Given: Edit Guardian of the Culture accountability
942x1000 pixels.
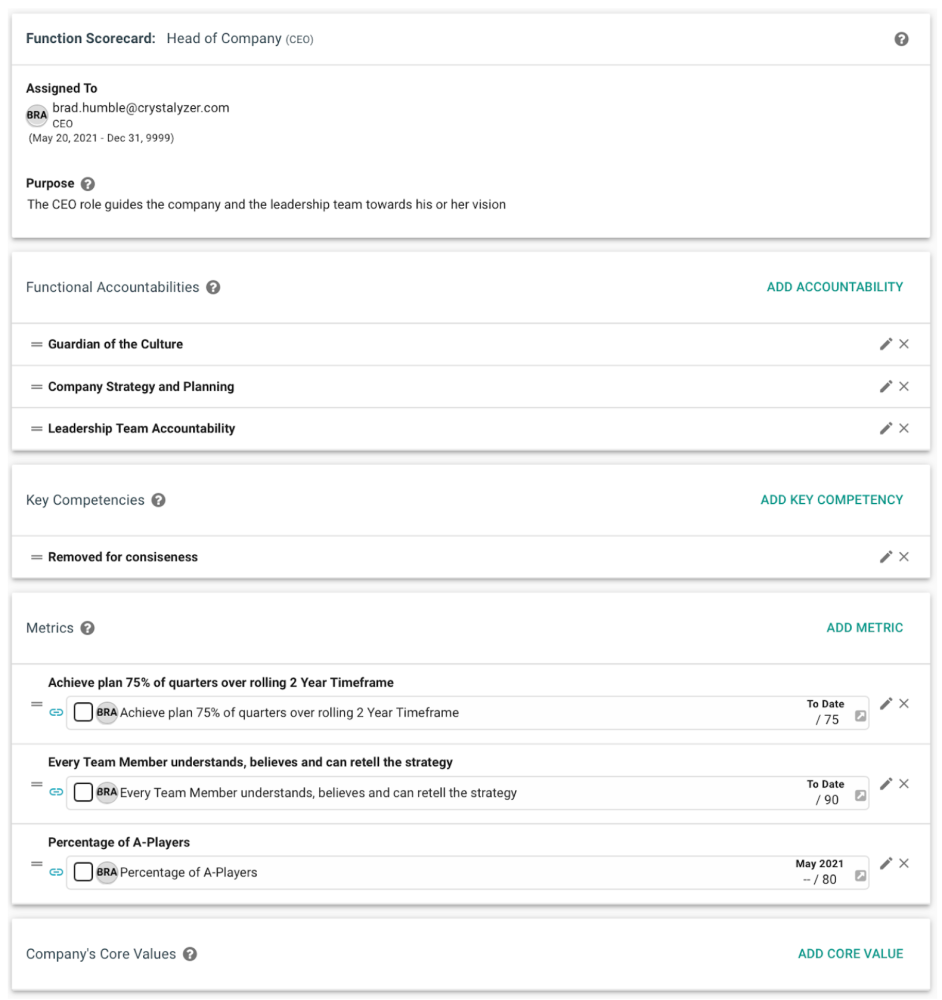Looking at the screenshot, I should pos(885,344).
